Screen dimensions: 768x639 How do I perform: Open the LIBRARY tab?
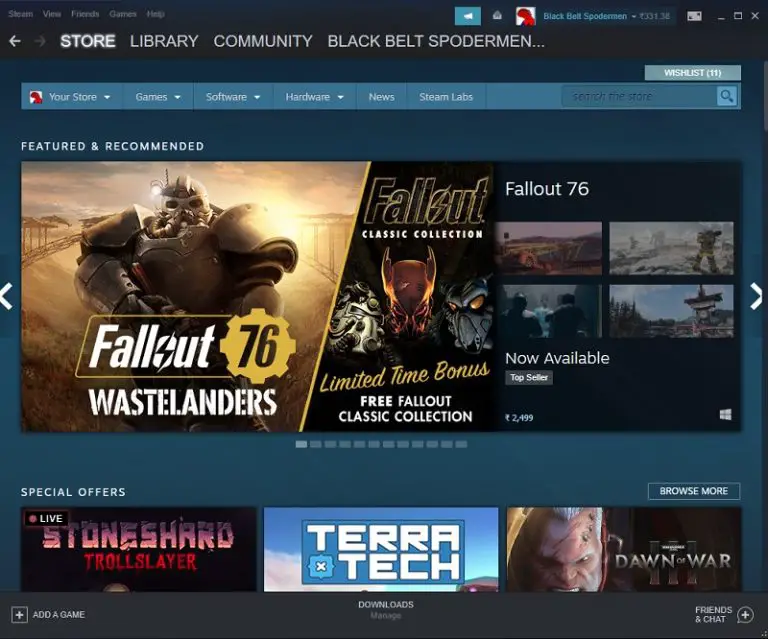click(x=164, y=41)
